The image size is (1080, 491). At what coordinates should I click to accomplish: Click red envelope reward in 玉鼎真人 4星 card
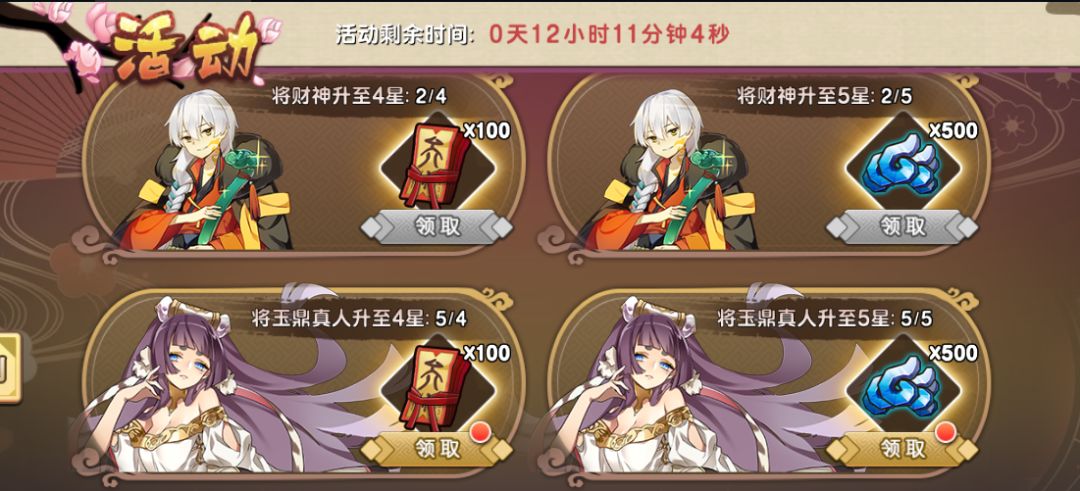[x=435, y=388]
